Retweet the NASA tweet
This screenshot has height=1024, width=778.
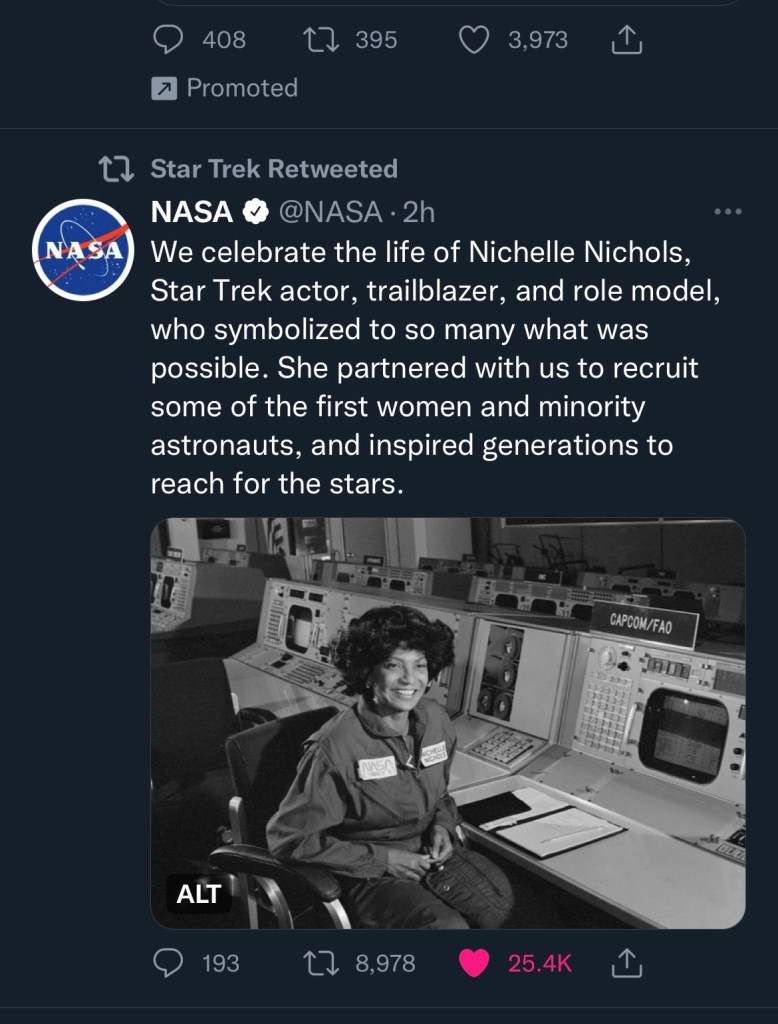tap(318, 963)
